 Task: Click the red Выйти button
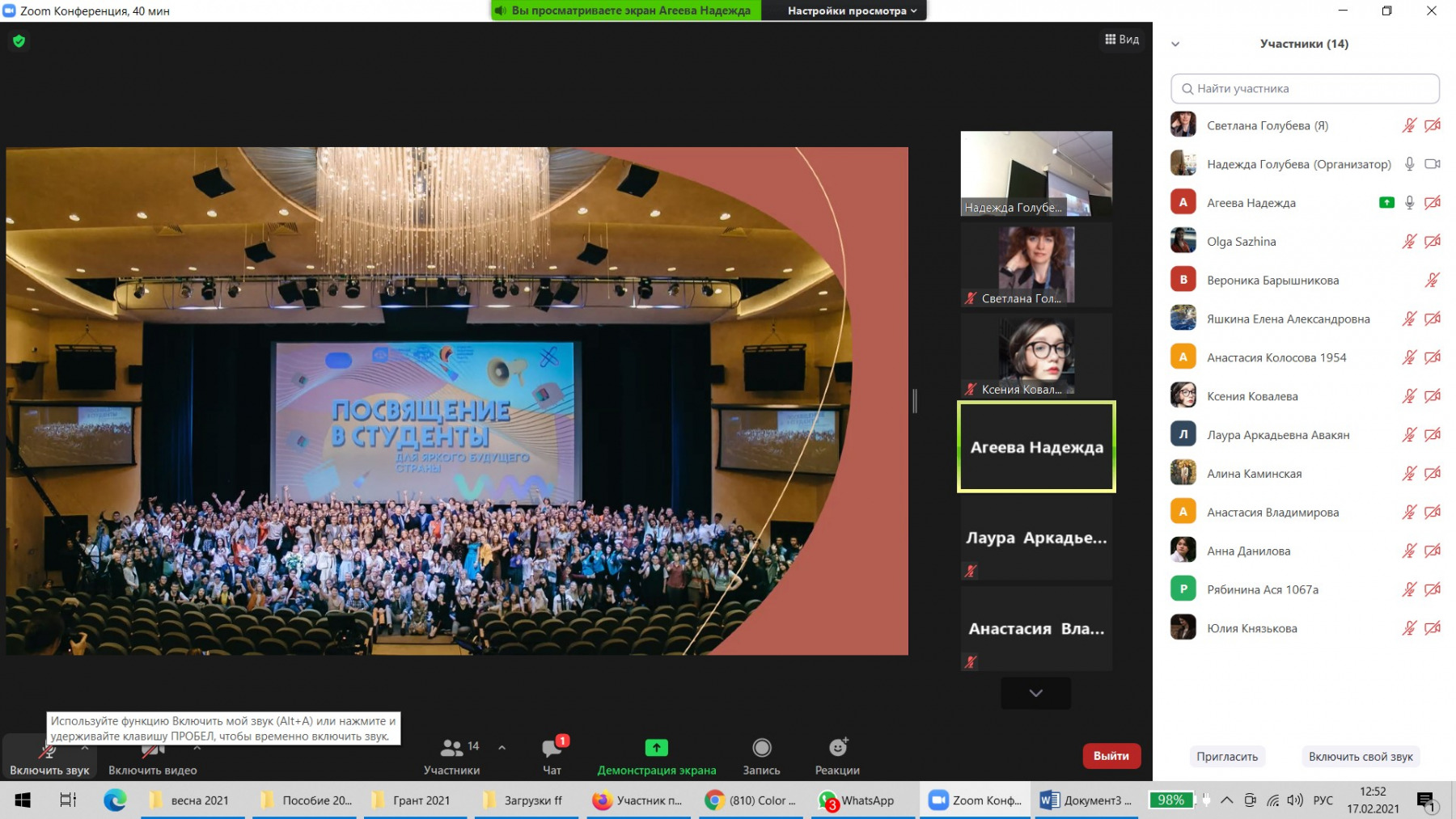(1111, 756)
